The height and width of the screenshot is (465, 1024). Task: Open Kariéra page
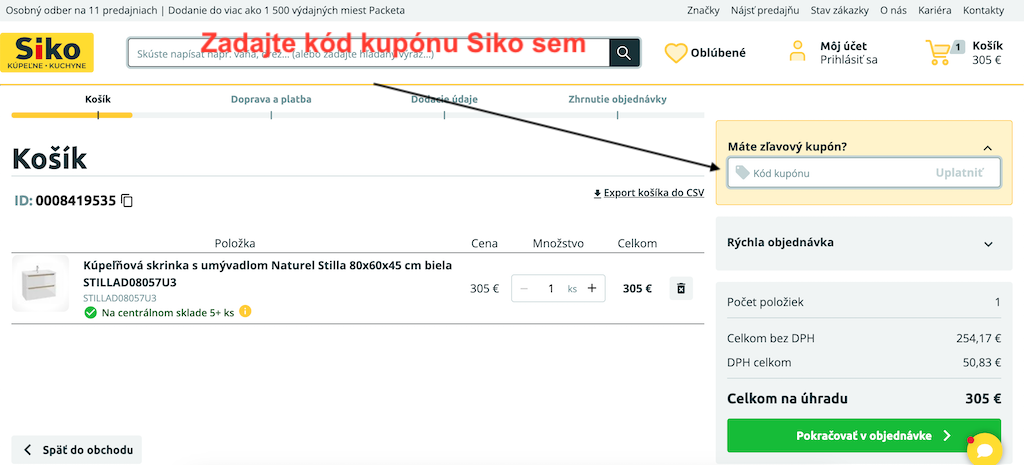point(935,10)
